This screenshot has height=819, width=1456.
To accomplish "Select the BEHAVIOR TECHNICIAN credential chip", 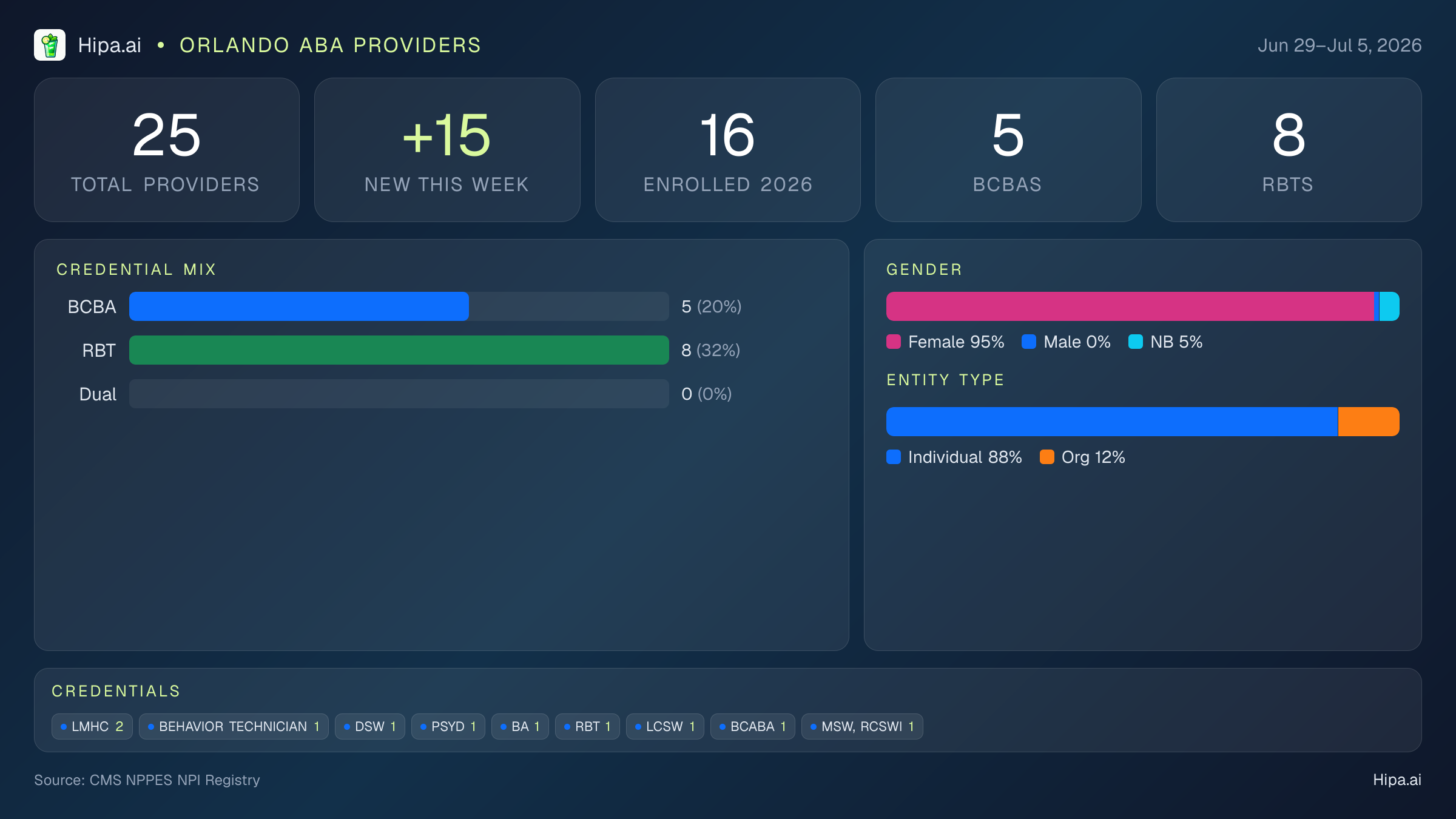I will (x=234, y=726).
